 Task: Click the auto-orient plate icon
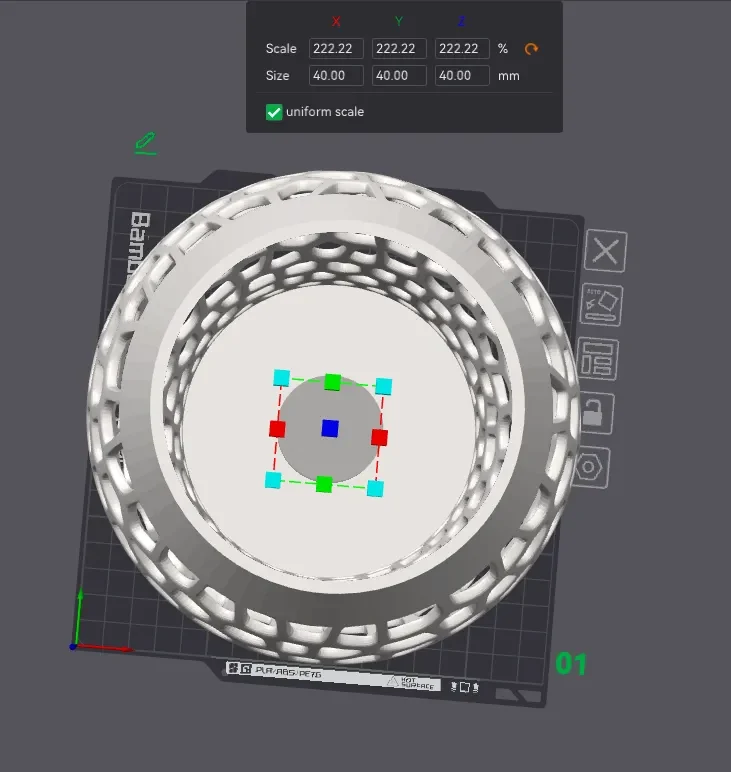coord(601,305)
